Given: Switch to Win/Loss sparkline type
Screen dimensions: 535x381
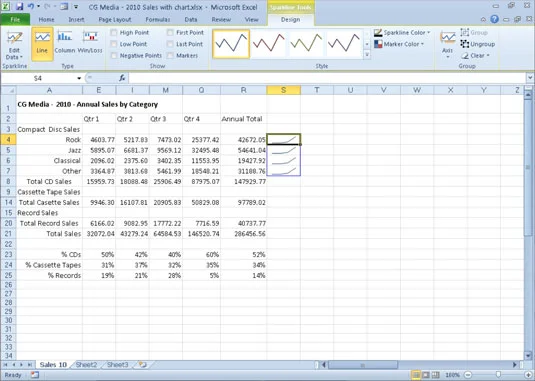Looking at the screenshot, I should (x=90, y=42).
